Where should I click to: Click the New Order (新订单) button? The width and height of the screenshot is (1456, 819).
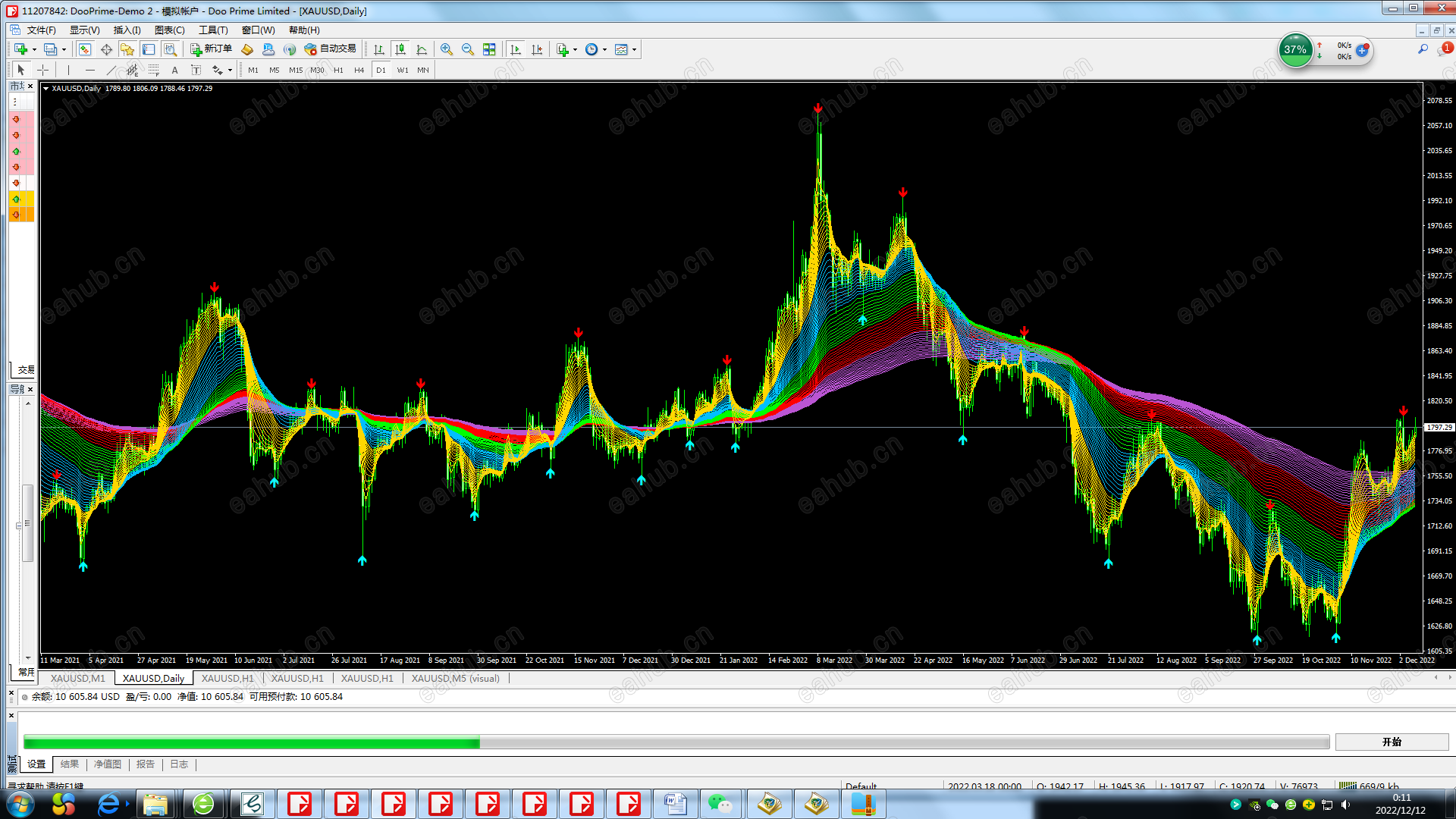coord(211,49)
